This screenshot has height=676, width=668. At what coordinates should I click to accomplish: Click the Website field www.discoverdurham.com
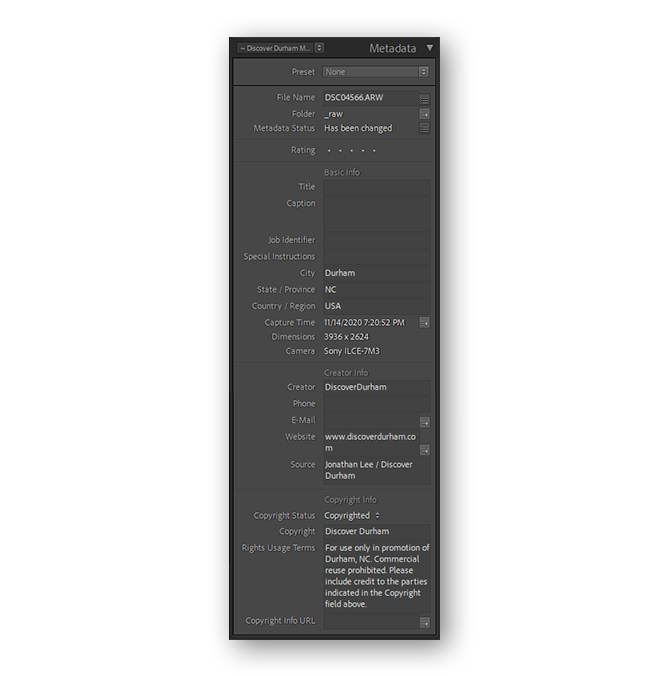coord(371,442)
